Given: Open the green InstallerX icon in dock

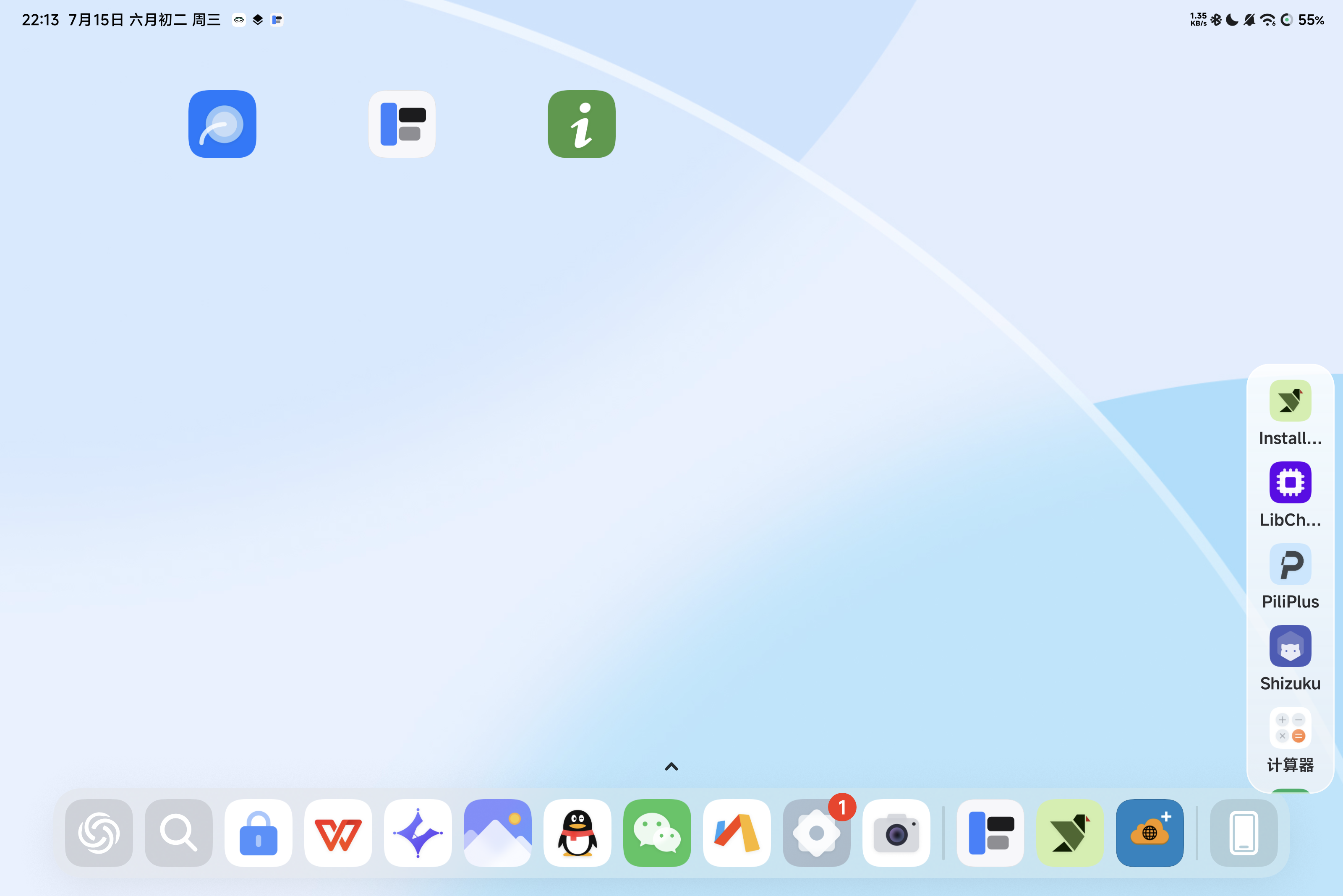Looking at the screenshot, I should (1070, 833).
